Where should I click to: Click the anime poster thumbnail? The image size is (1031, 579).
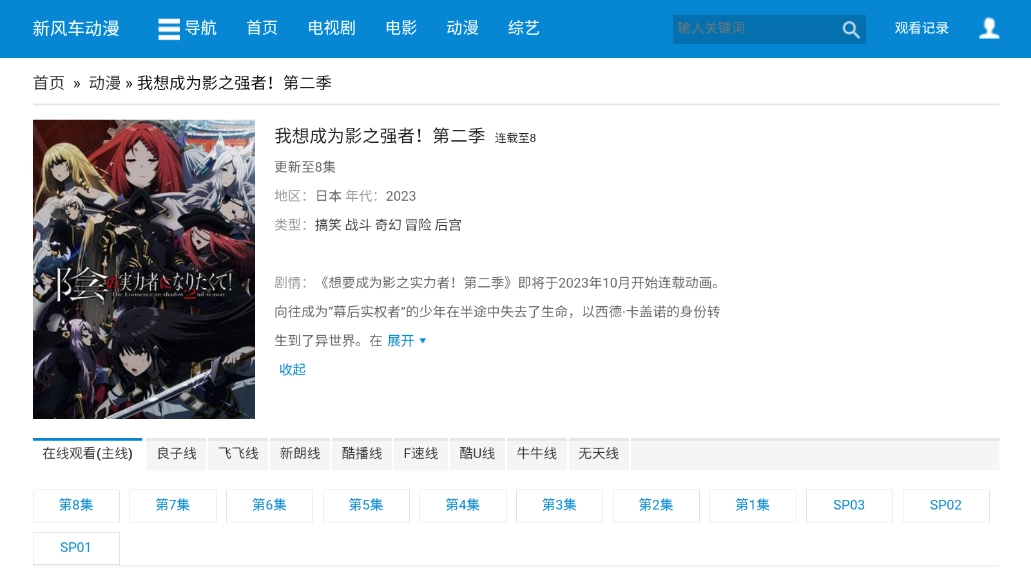[x=144, y=269]
